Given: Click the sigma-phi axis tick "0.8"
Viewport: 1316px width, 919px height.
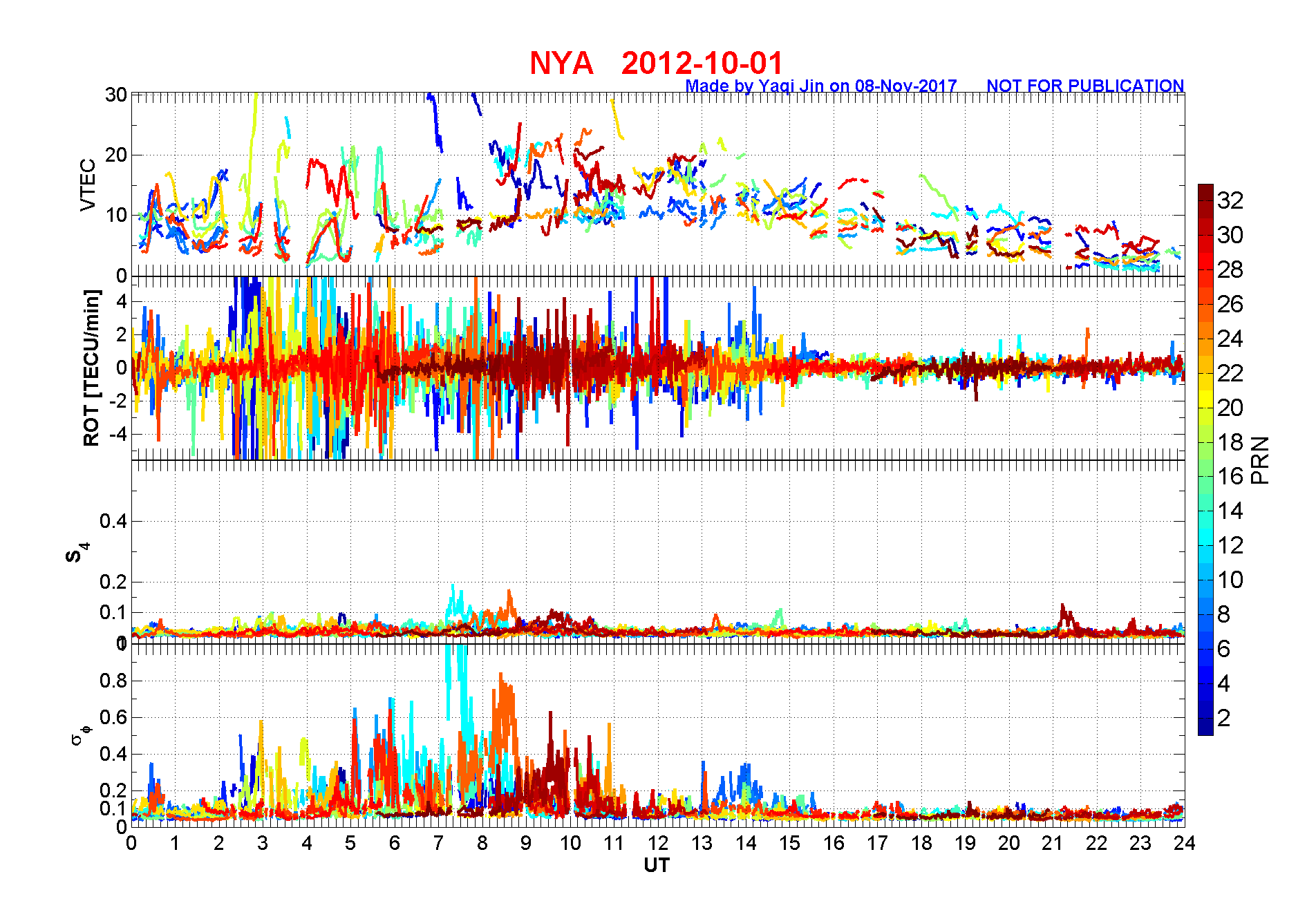Looking at the screenshot, I should click(x=114, y=681).
